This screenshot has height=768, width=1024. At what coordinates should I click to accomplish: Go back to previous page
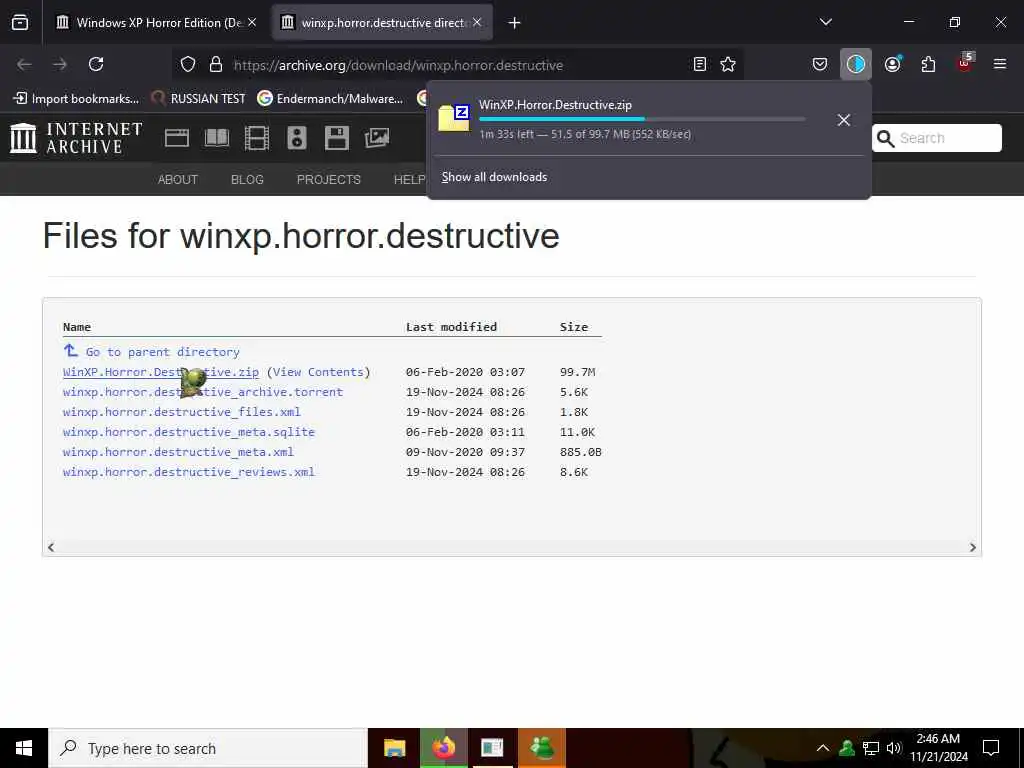[24, 64]
